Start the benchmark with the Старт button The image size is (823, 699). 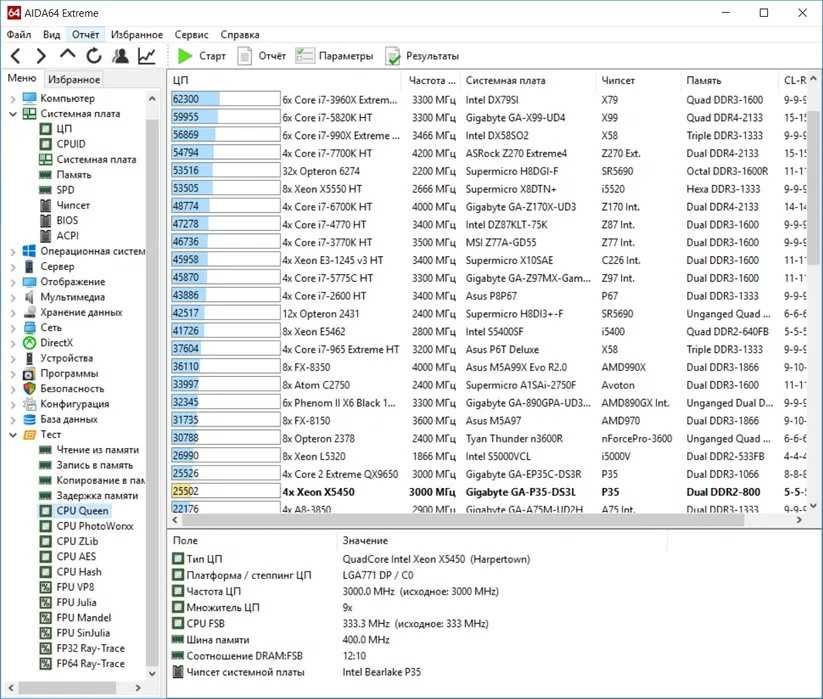tap(202, 56)
